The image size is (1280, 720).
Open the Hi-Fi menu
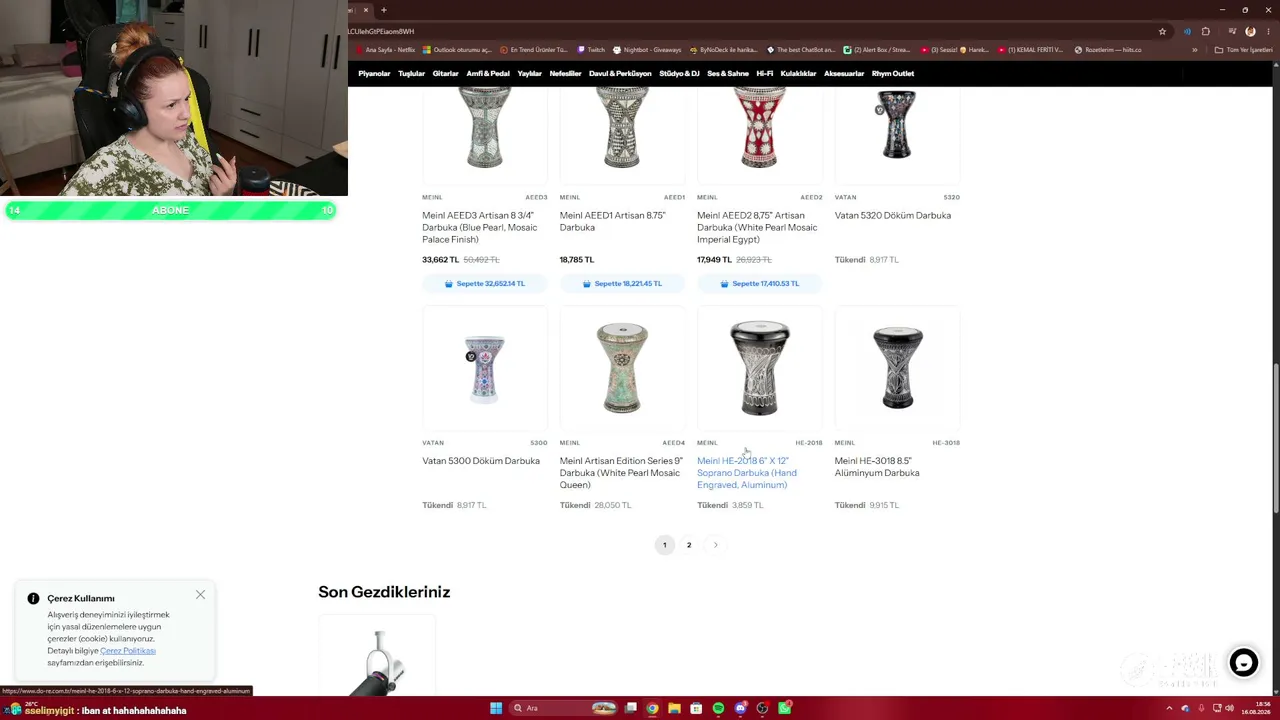[765, 73]
